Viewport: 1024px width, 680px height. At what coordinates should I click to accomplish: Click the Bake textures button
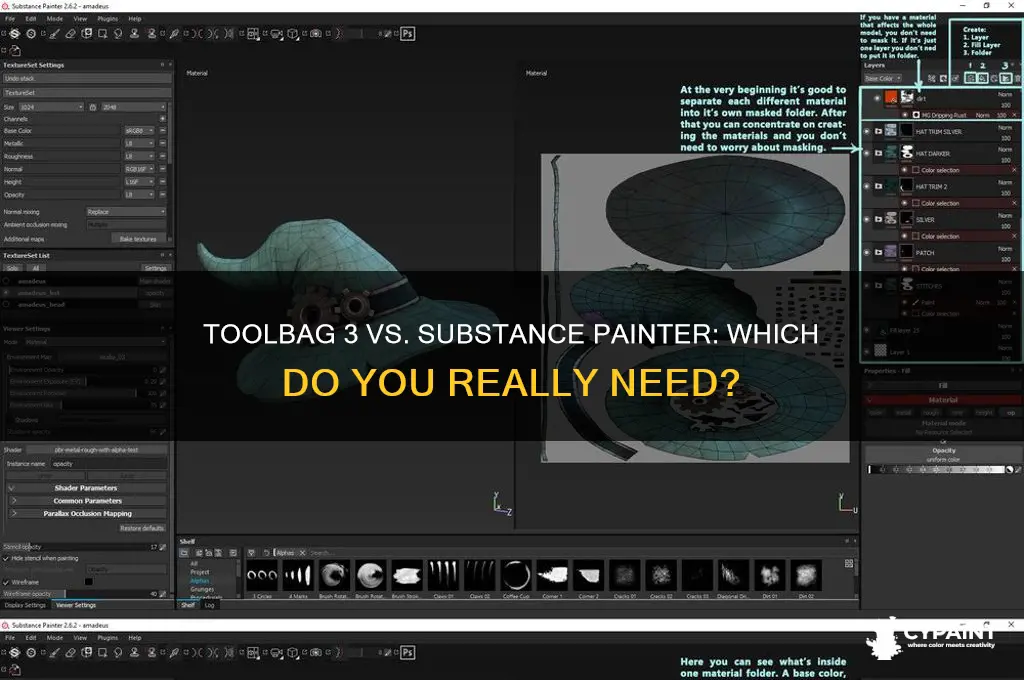138,239
